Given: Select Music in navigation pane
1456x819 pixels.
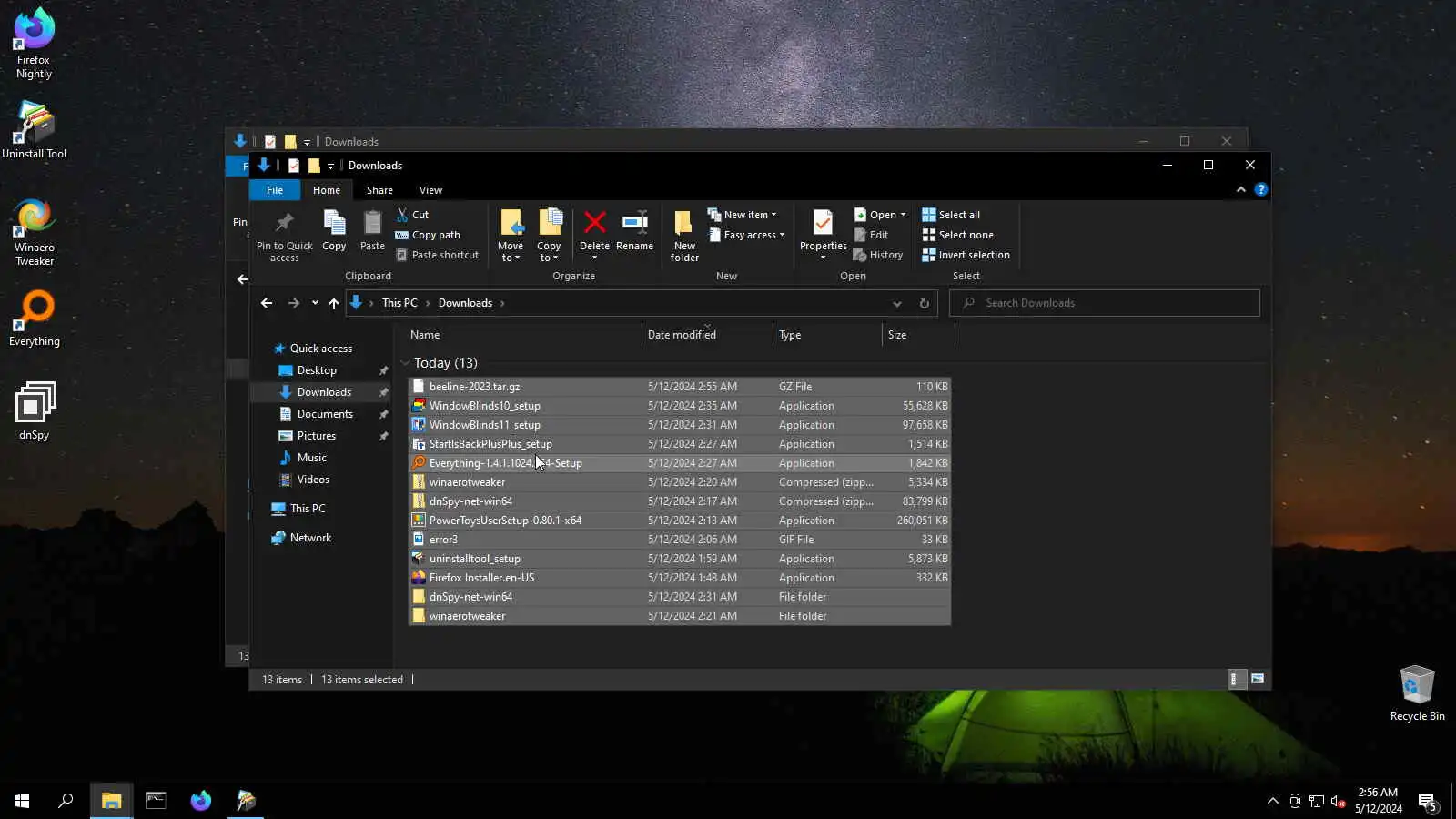Looking at the screenshot, I should click(311, 458).
